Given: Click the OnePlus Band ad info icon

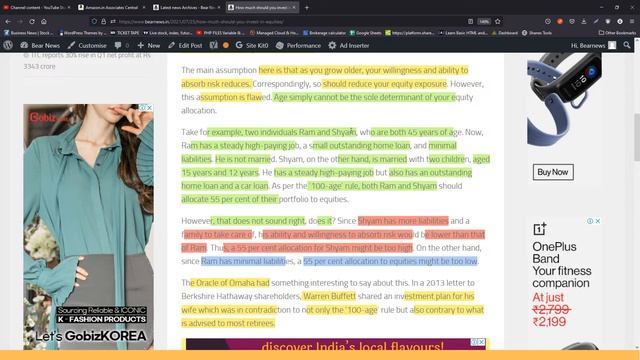Looking at the screenshot, I should point(590,221).
